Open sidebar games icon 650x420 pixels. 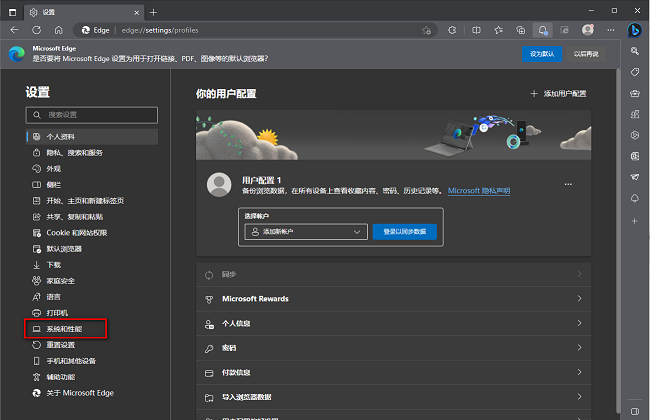click(x=635, y=114)
